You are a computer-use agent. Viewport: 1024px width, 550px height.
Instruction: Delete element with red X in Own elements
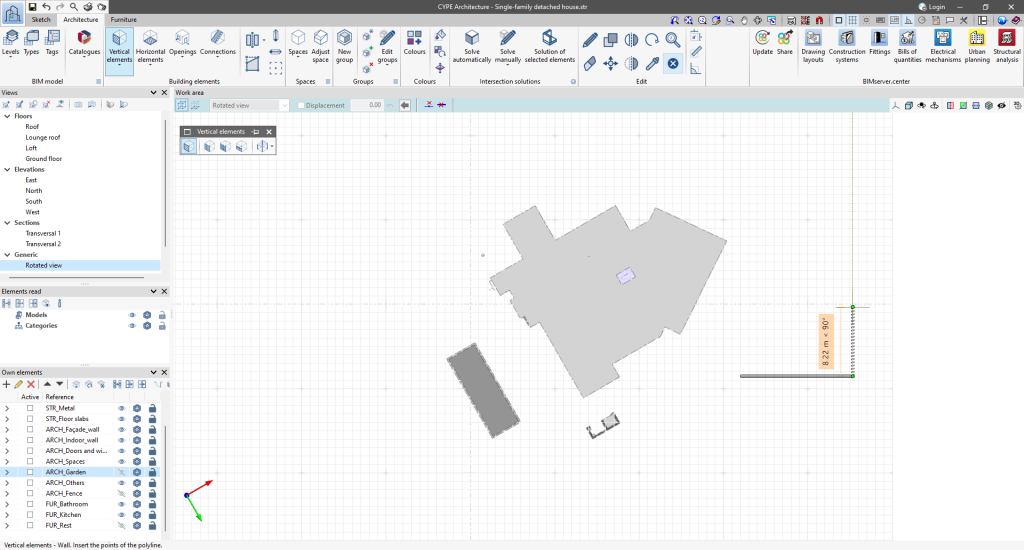[x=31, y=384]
